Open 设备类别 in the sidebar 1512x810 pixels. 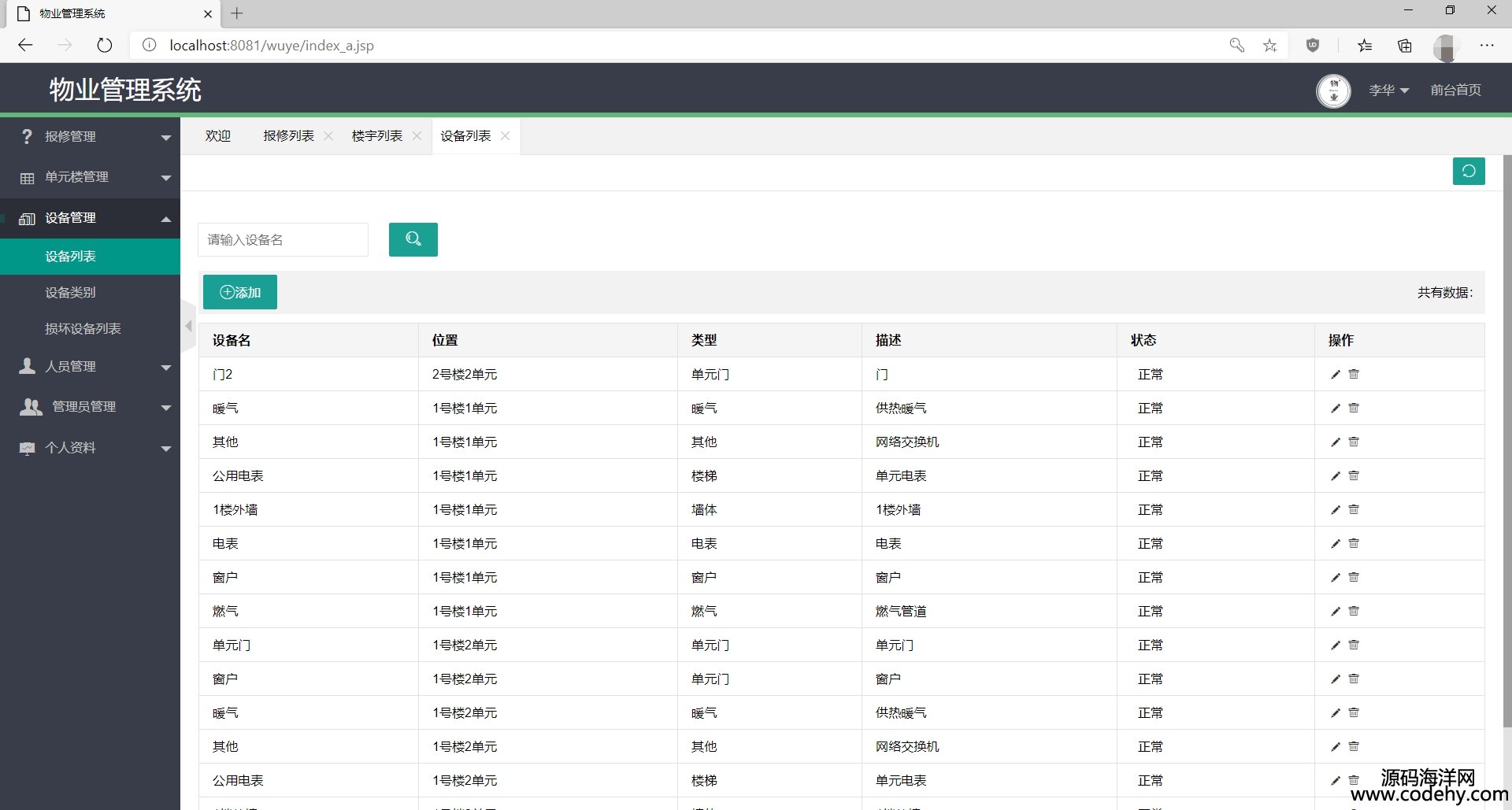pos(90,293)
